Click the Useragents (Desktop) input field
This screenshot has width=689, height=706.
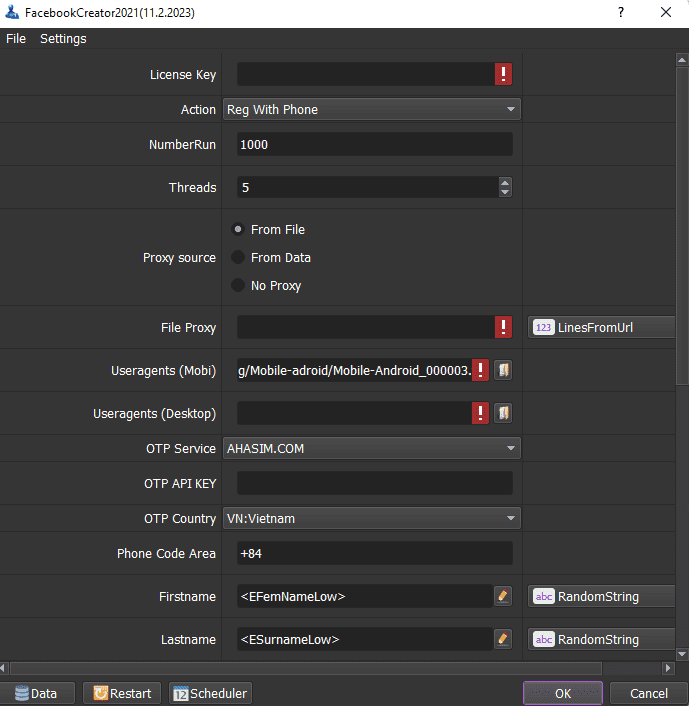354,413
